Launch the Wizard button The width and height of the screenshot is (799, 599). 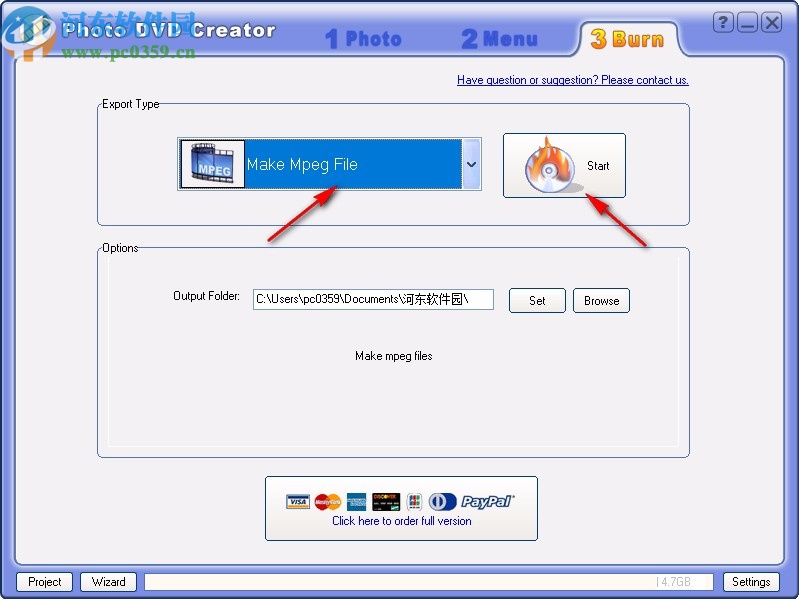click(x=109, y=582)
